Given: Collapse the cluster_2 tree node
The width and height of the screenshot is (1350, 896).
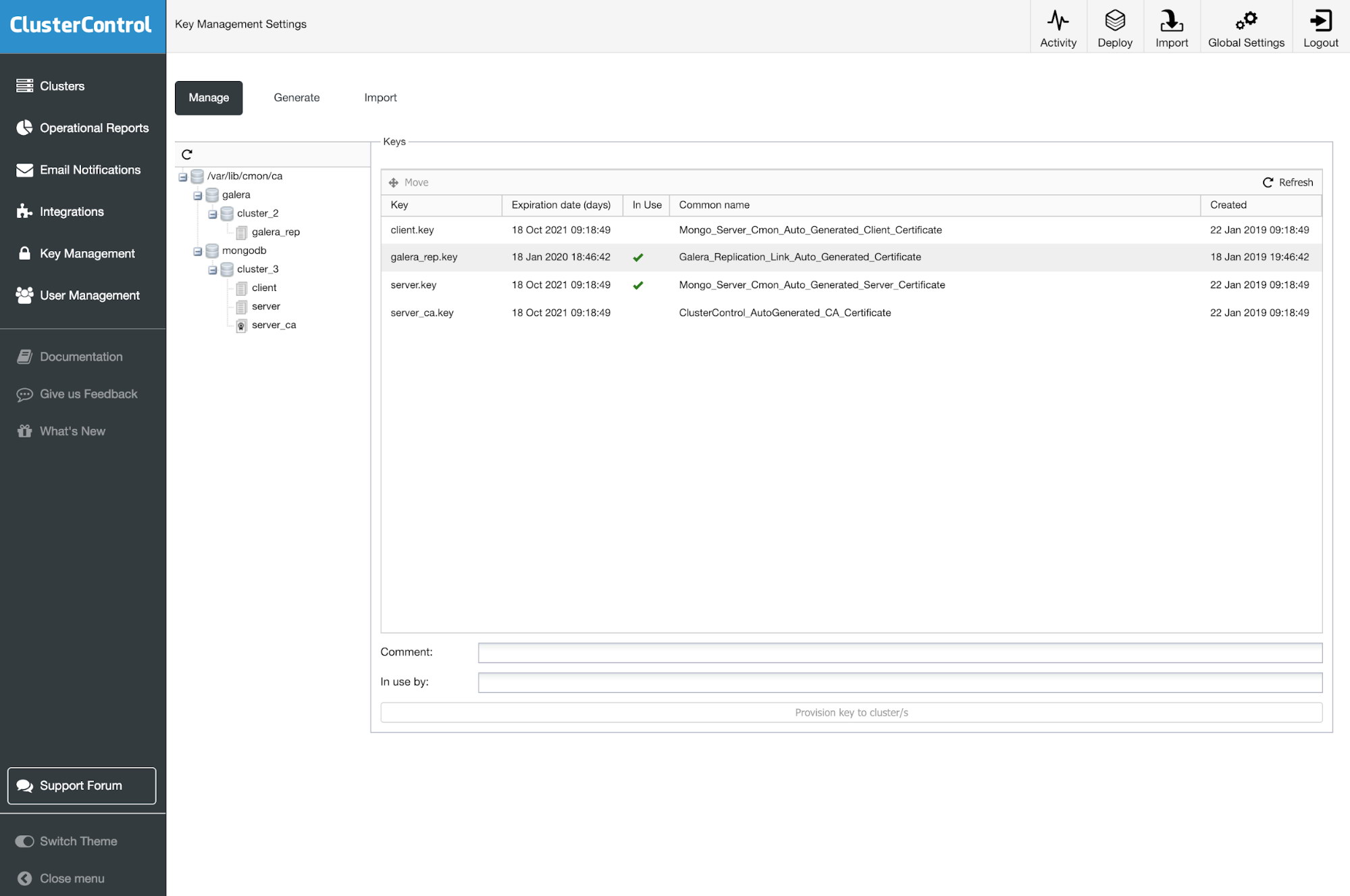Looking at the screenshot, I should point(213,214).
